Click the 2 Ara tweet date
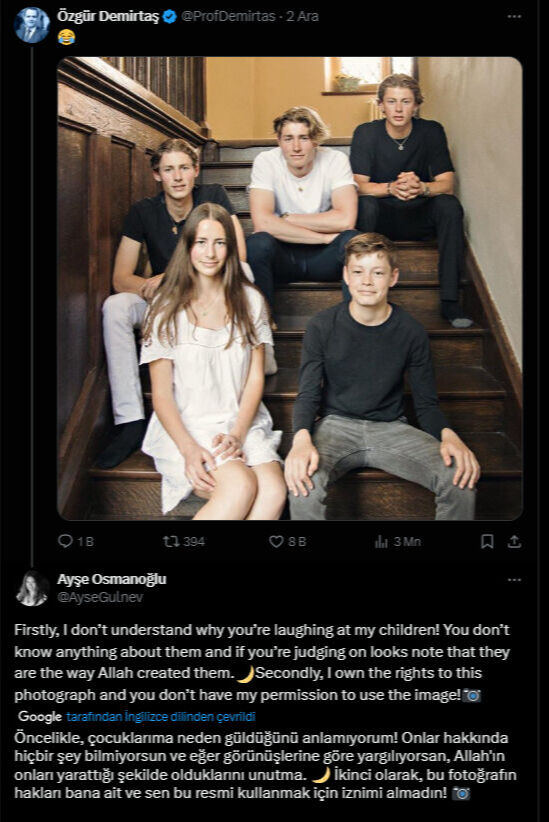 click(303, 16)
